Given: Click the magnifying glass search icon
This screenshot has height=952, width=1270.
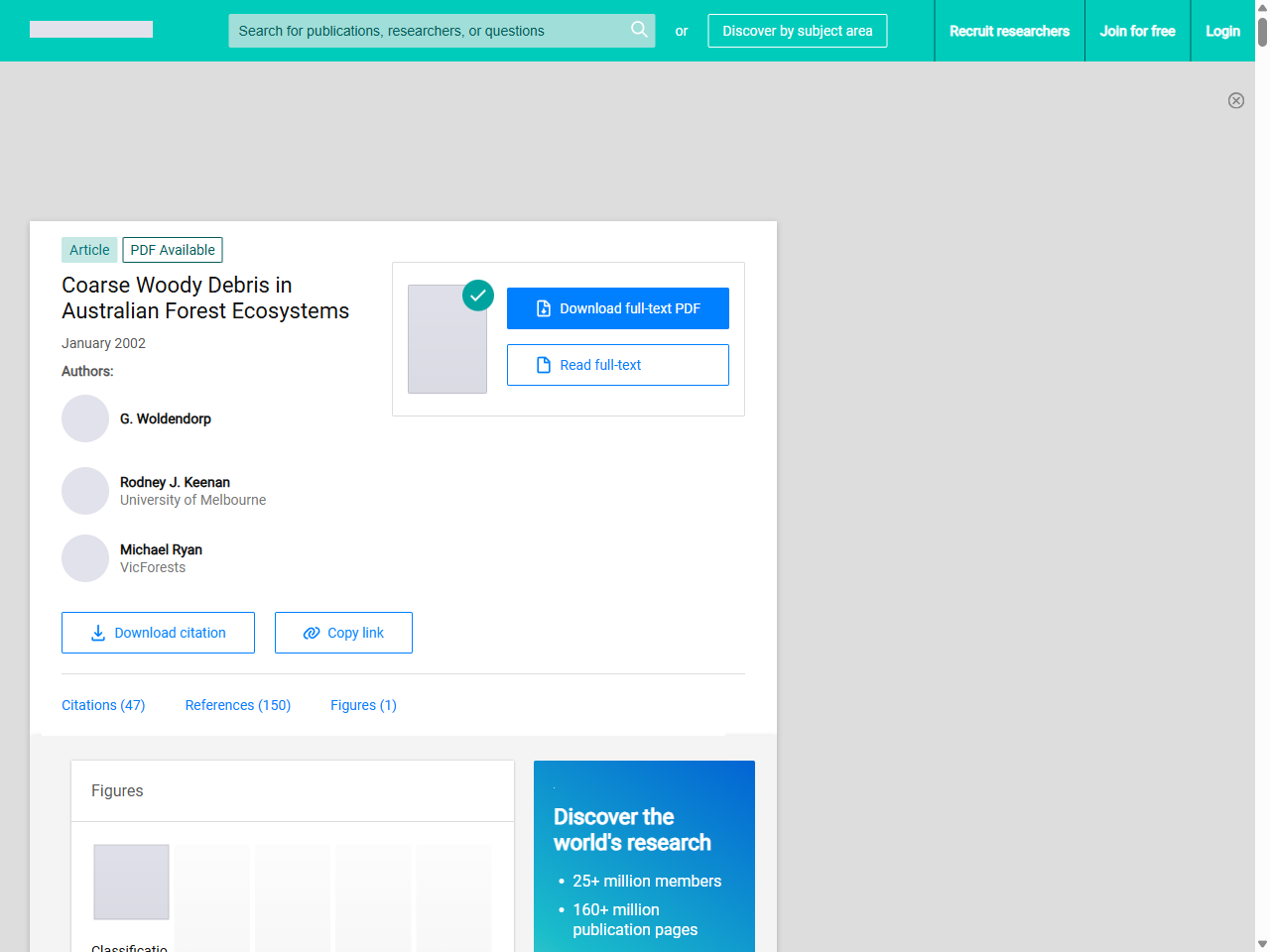Looking at the screenshot, I should 639,30.
